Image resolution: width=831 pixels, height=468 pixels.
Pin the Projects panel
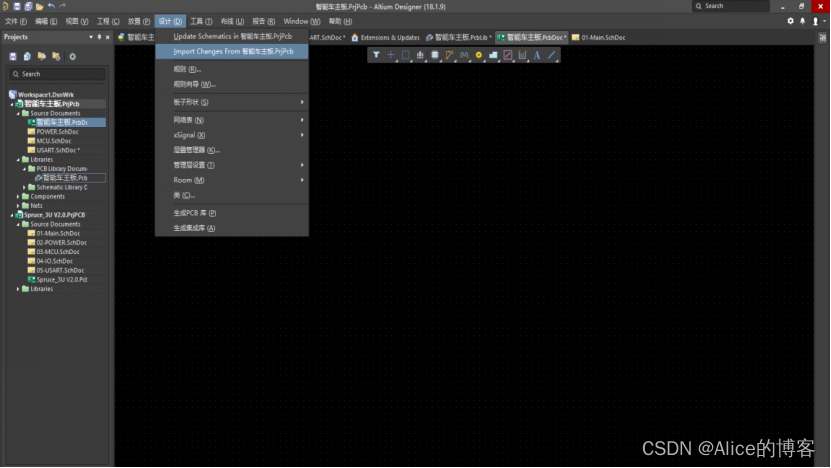[99, 37]
